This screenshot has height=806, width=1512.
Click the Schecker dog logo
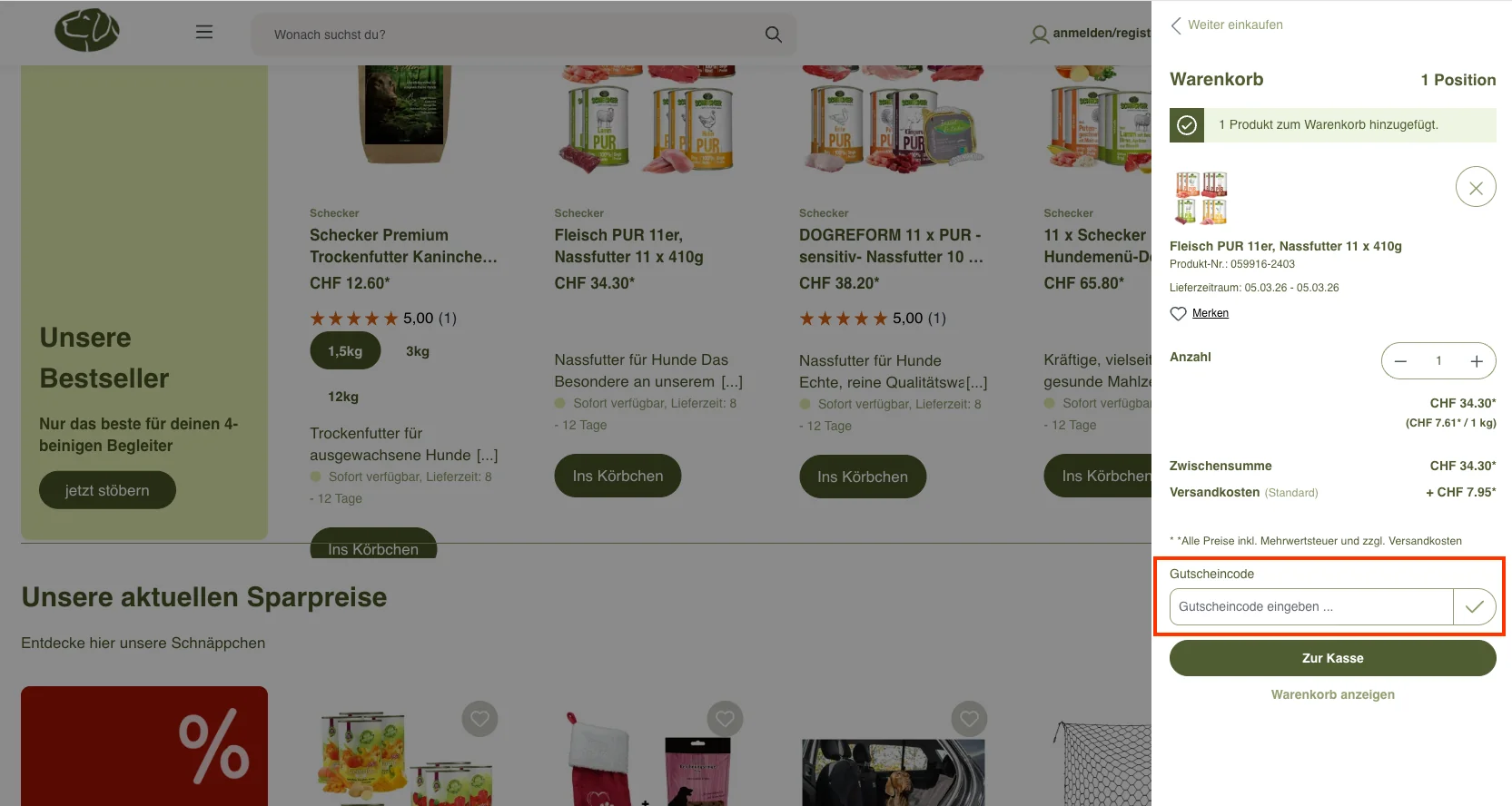pos(87,30)
